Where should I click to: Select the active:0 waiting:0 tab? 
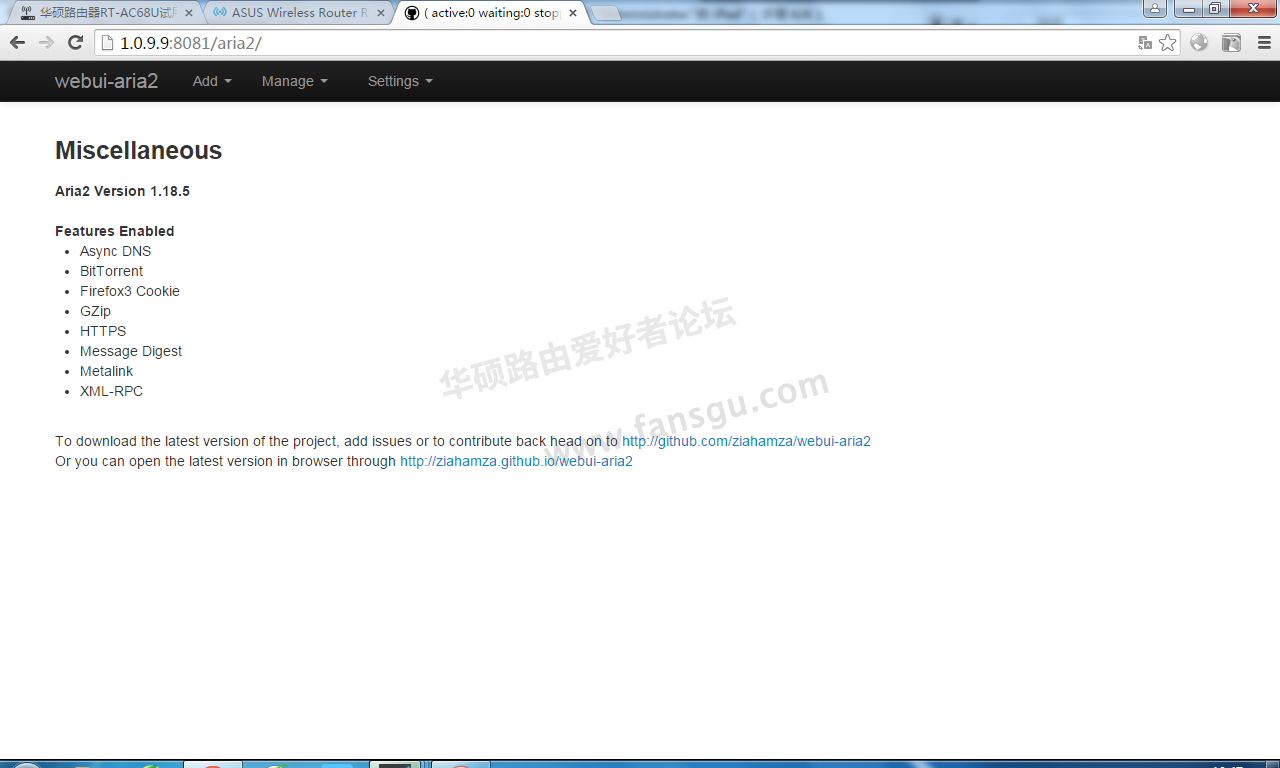click(x=490, y=13)
